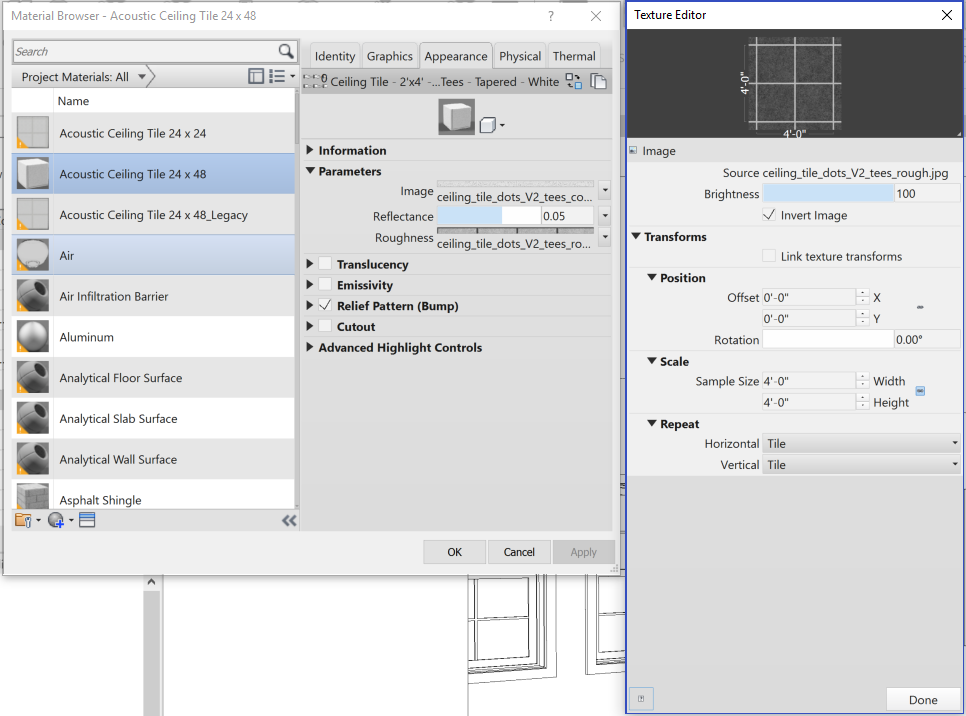Open the asset library panel icon at bottom
The width and height of the screenshot is (966, 716).
point(87,519)
